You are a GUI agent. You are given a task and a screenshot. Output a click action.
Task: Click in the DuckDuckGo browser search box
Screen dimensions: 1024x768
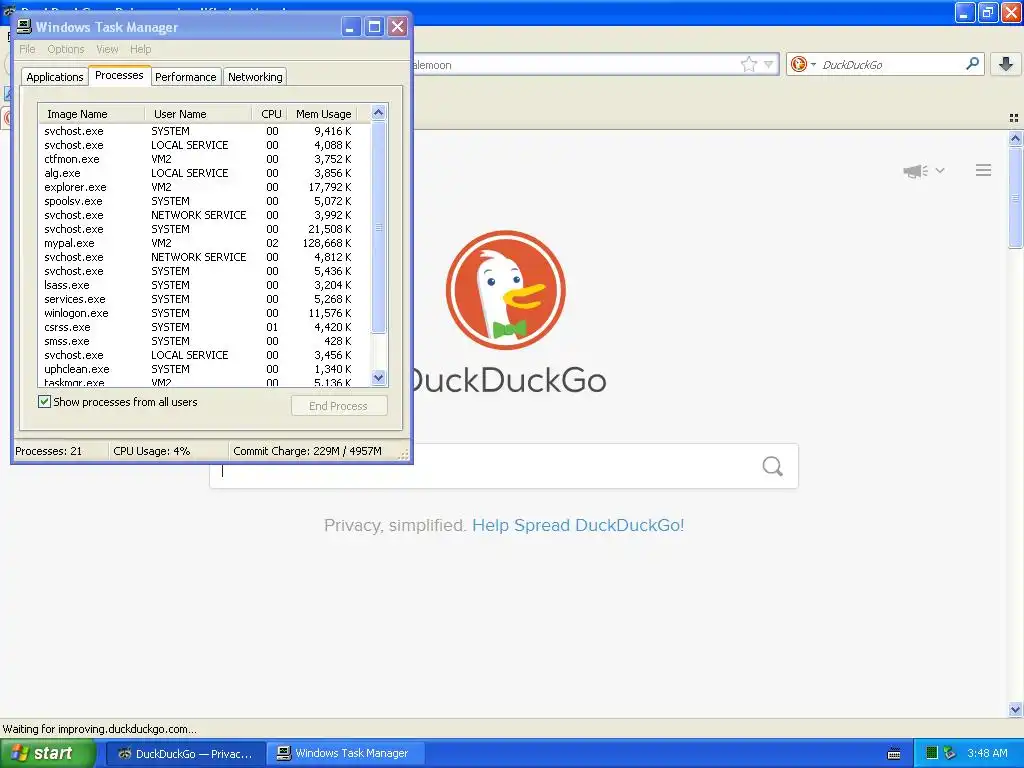888,65
